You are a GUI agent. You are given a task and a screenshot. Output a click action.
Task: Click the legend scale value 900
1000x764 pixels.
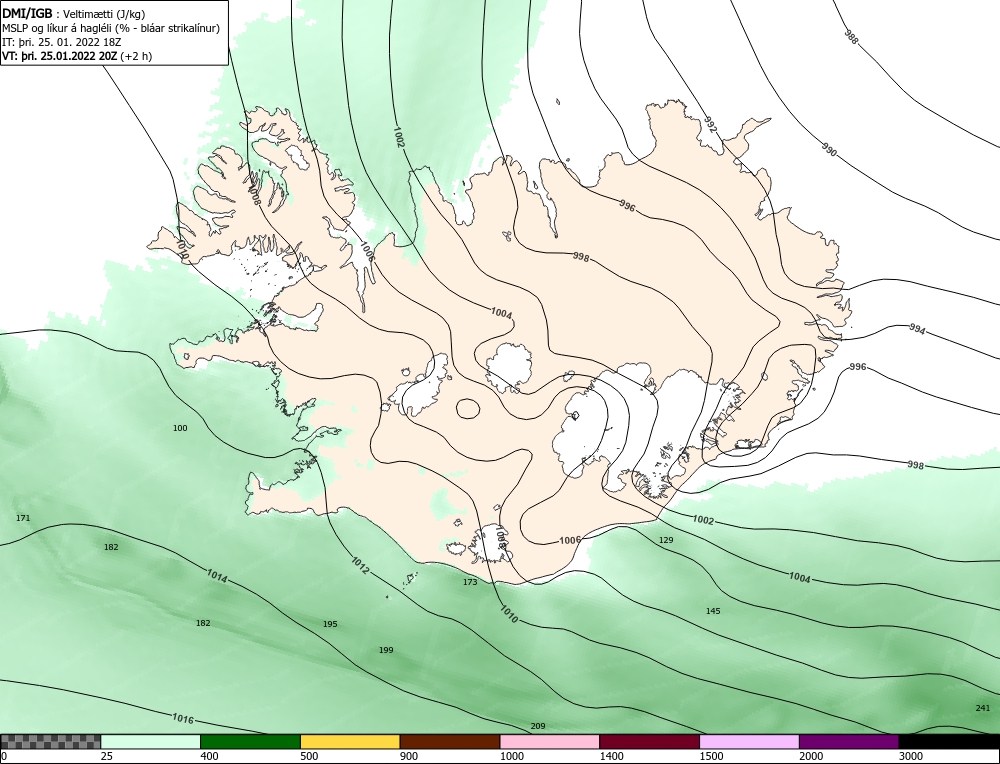409,756
